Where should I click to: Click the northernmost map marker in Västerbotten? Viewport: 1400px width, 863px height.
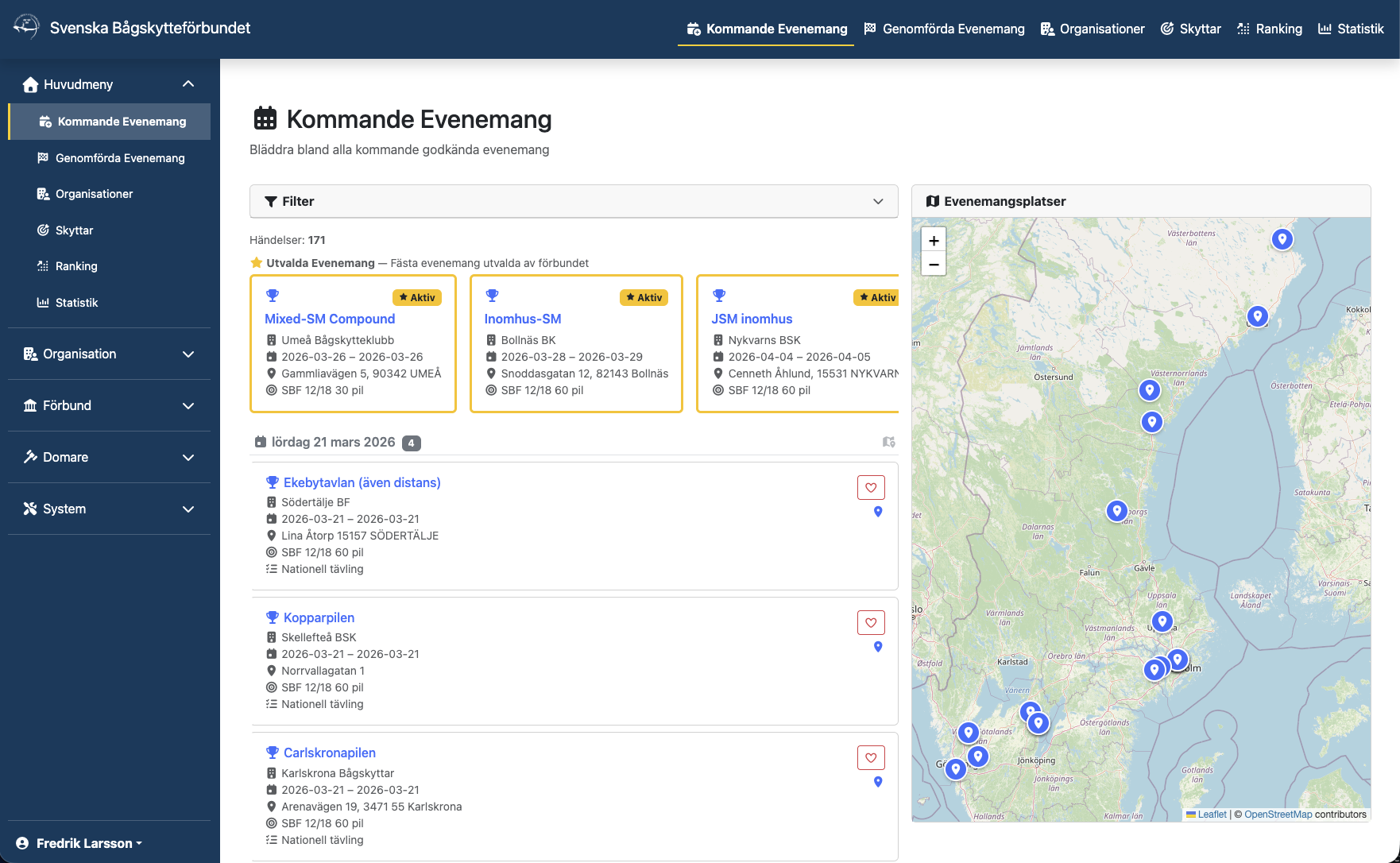1282,238
